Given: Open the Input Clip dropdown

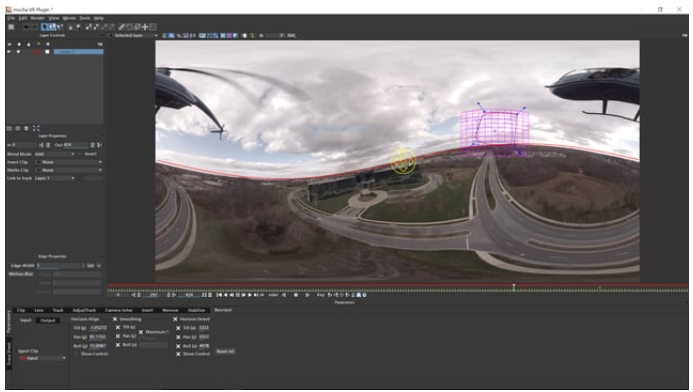Looking at the screenshot, I should click(43, 358).
